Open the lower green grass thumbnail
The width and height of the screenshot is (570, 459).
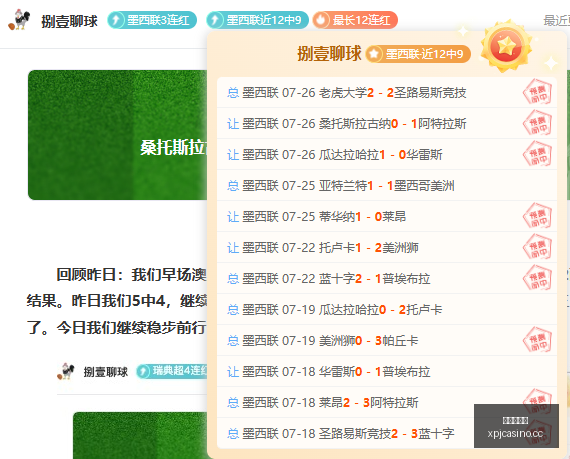(140, 435)
